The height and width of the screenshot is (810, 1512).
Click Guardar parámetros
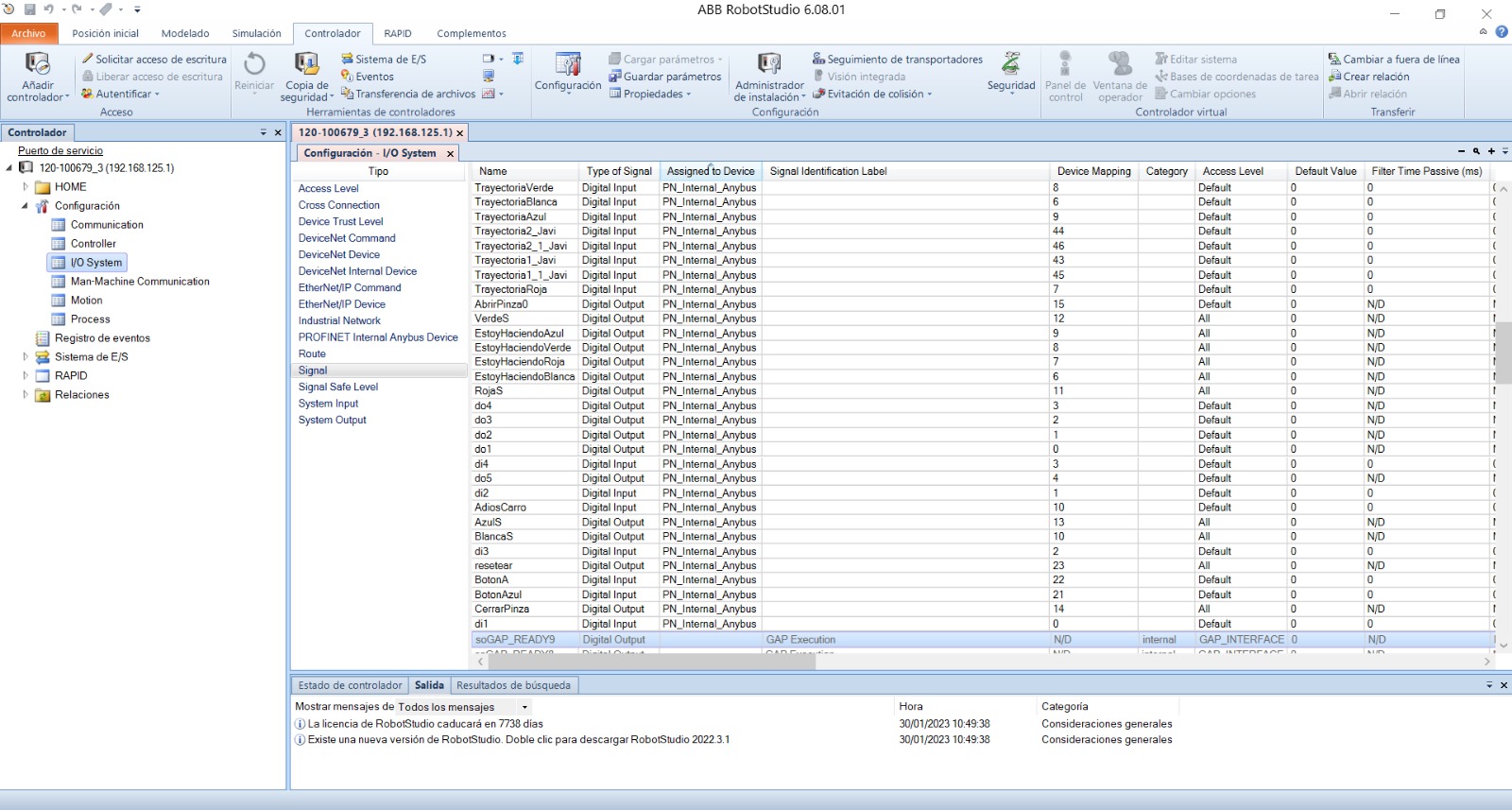click(665, 77)
